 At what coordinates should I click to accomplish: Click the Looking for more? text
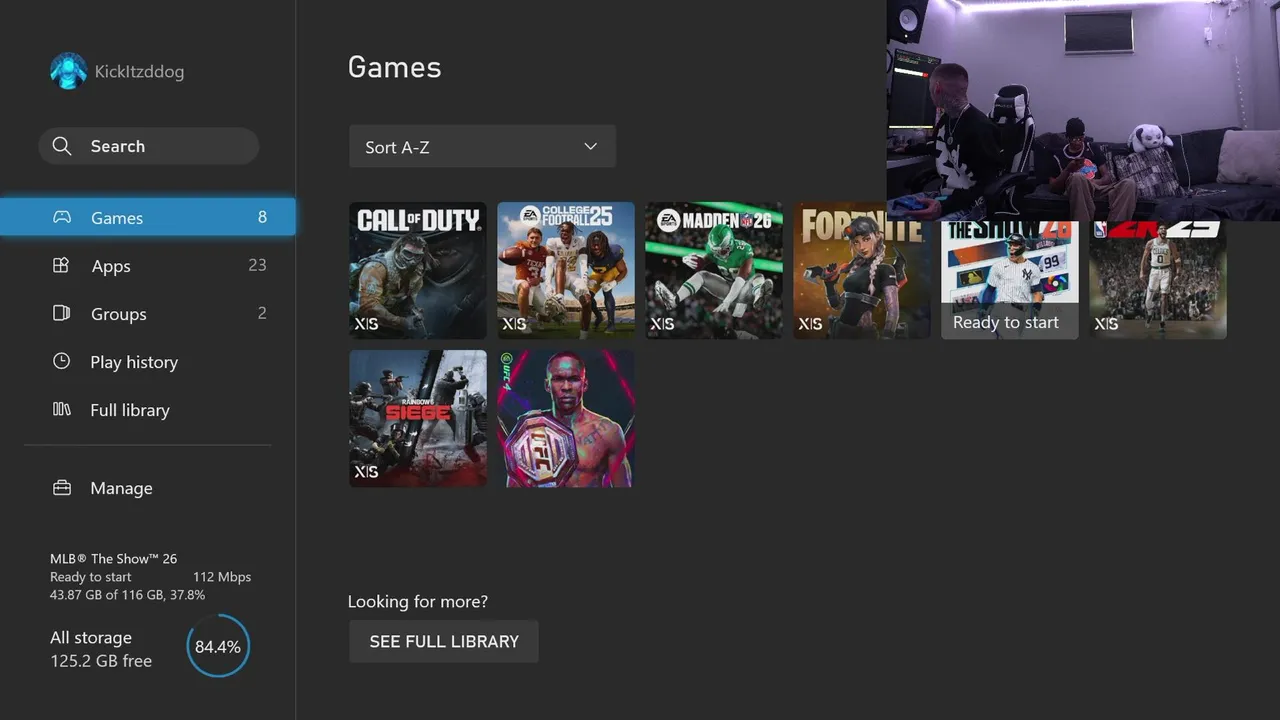pyautogui.click(x=418, y=601)
